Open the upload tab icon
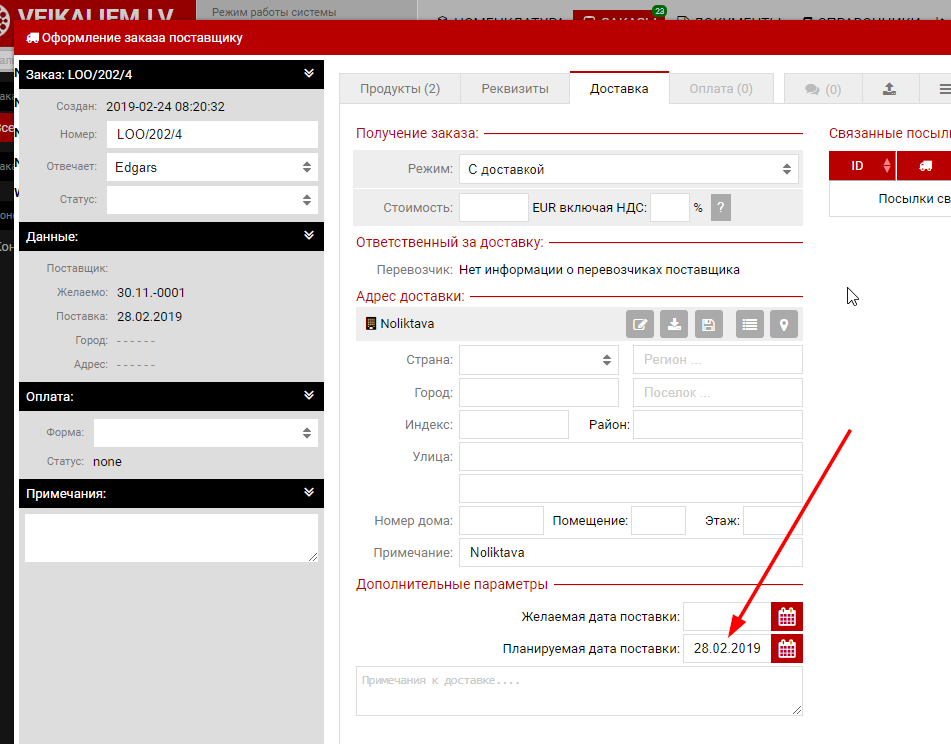951x744 pixels. (889, 89)
